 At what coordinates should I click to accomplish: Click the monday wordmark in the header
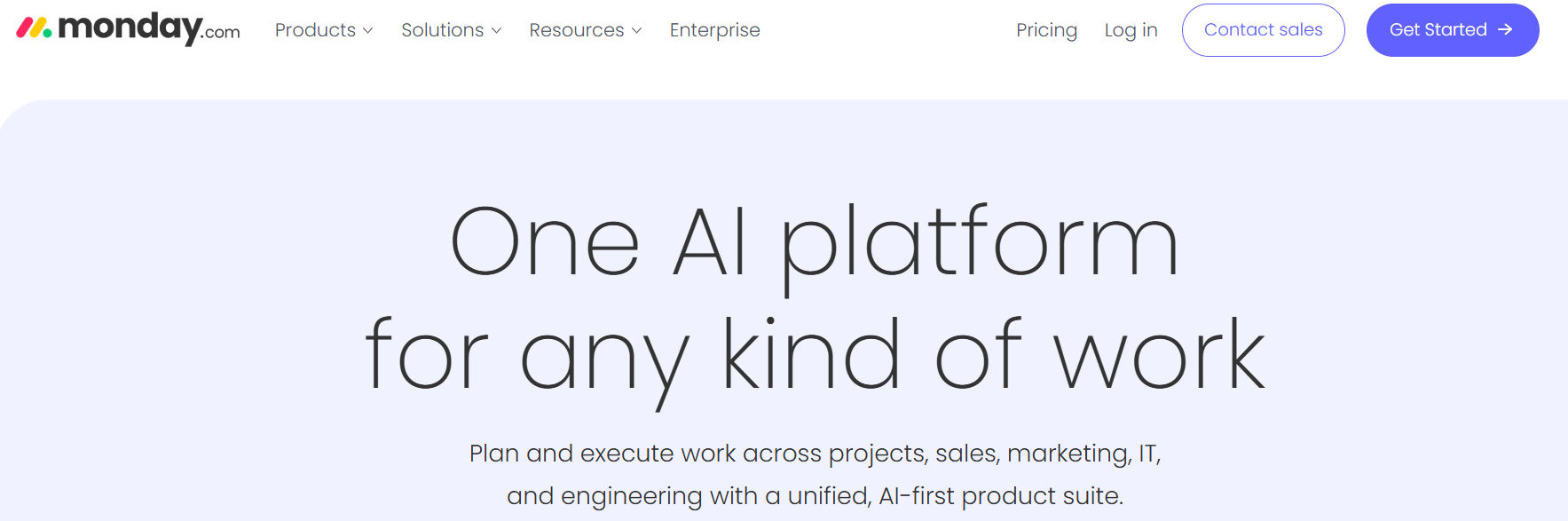(130, 28)
